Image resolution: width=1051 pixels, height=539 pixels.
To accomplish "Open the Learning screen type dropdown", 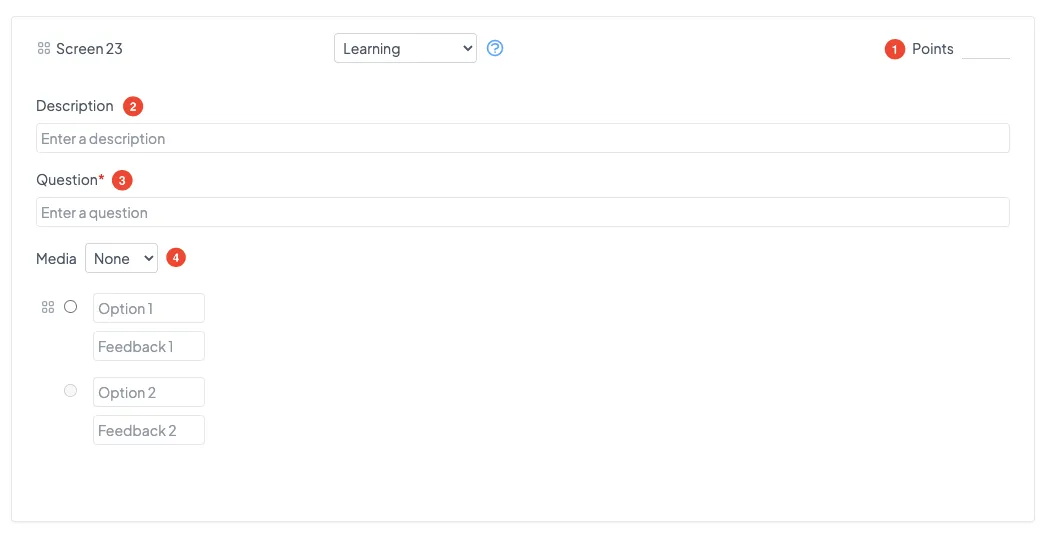I will point(406,48).
